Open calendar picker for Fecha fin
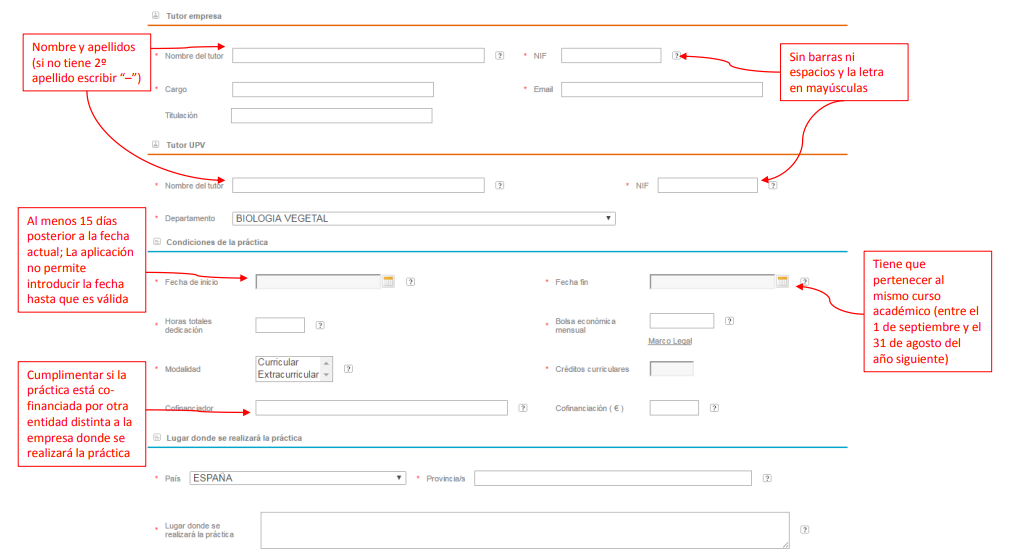Image resolution: width=1012 pixels, height=556 pixels. [x=782, y=282]
